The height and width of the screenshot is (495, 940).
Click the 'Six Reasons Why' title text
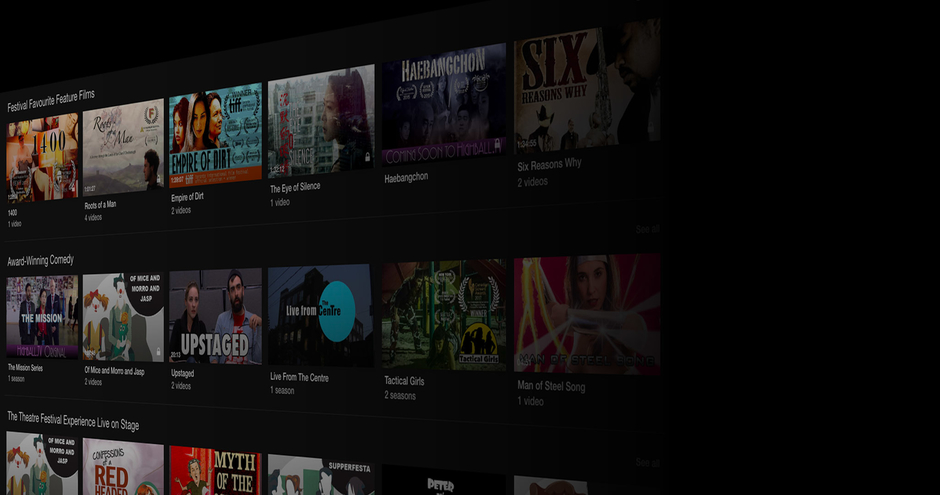(549, 164)
